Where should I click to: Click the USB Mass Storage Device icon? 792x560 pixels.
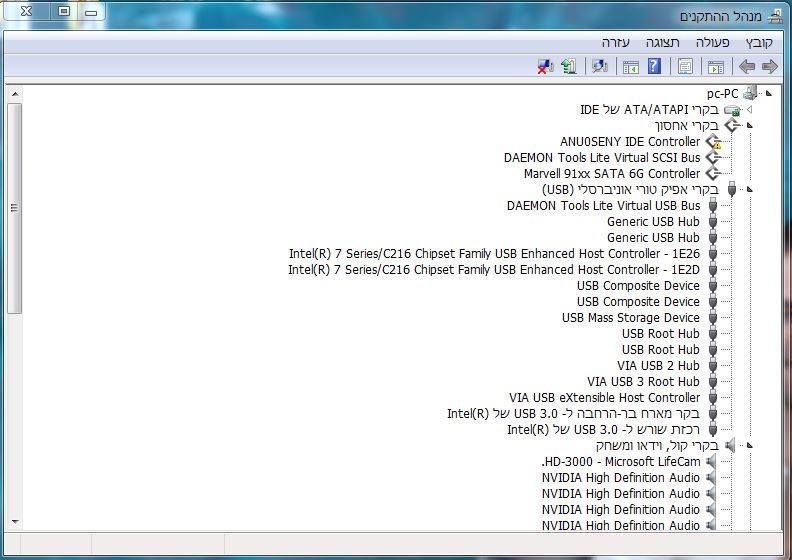713,318
